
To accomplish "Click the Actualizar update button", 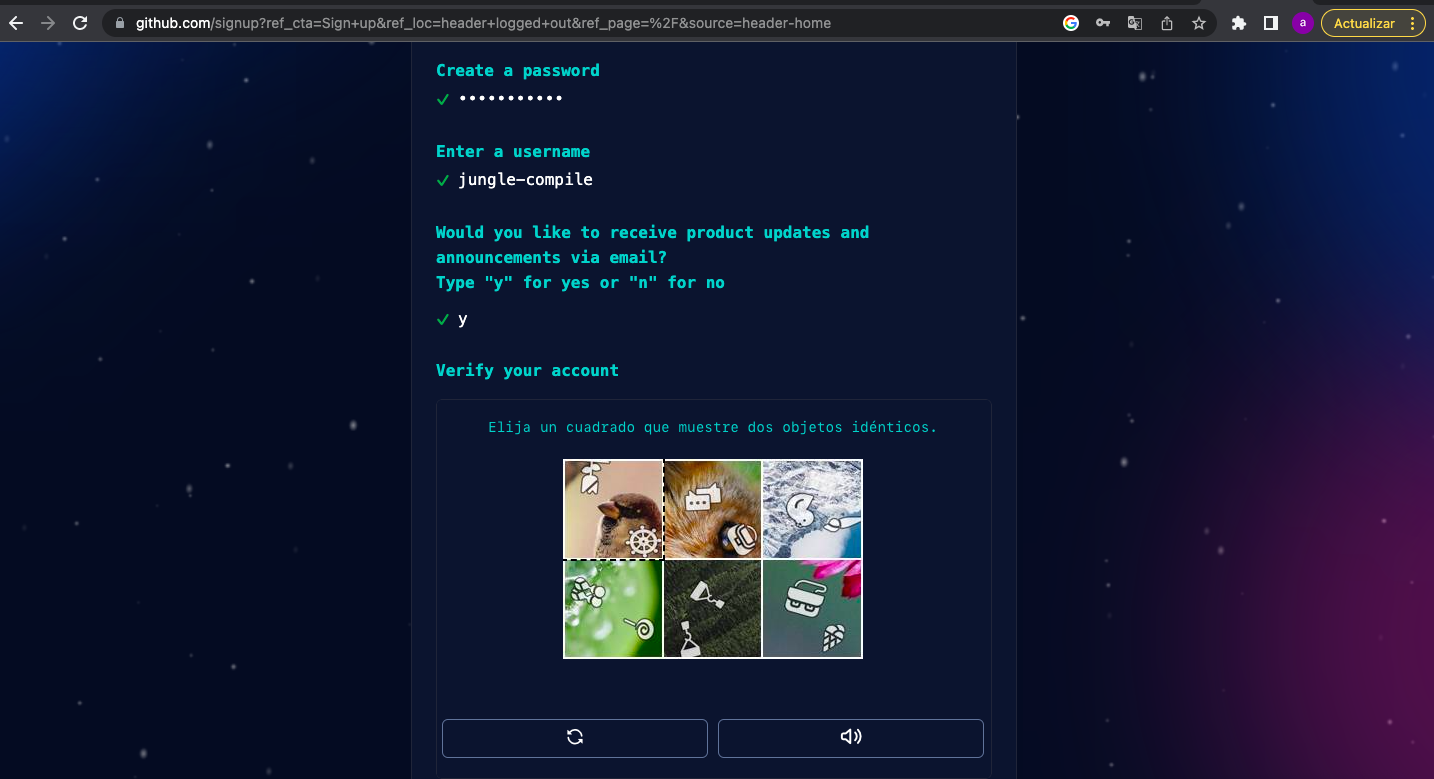I will click(1364, 23).
